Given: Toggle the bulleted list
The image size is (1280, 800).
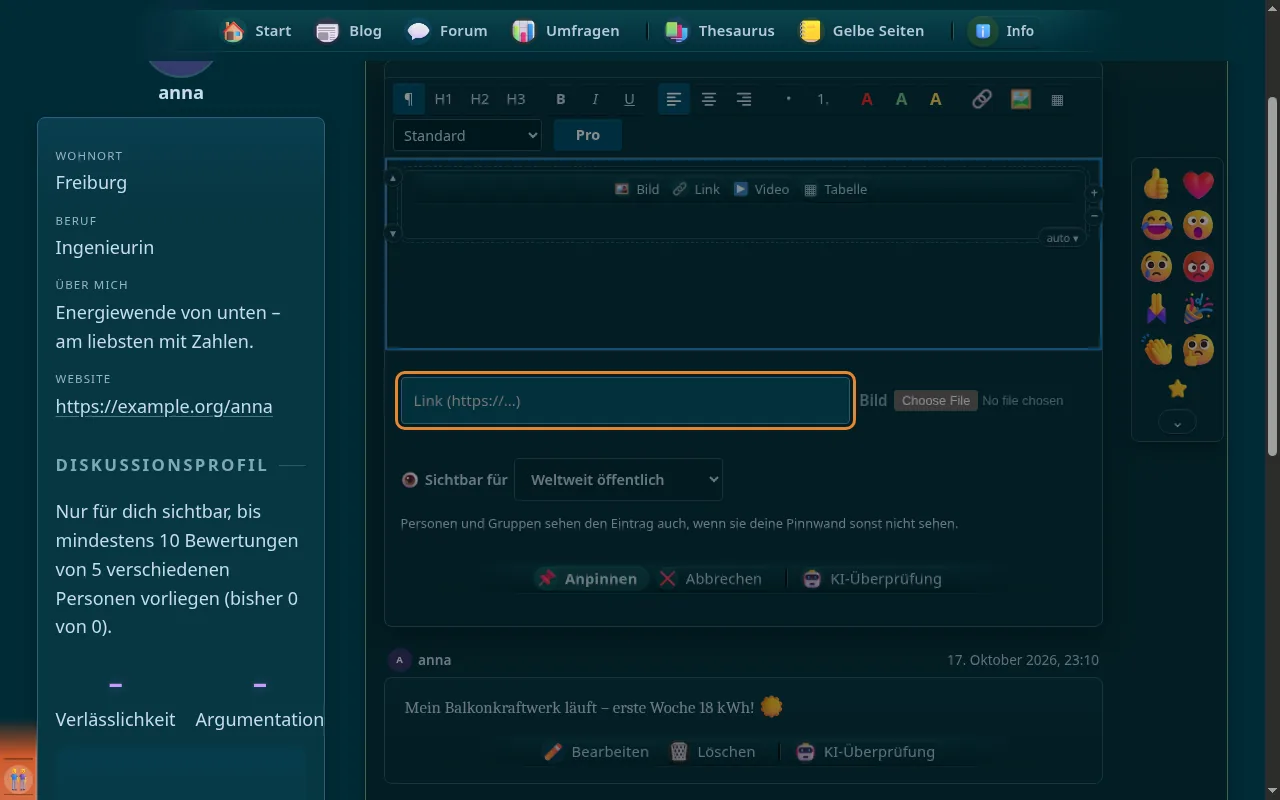Looking at the screenshot, I should click(789, 99).
